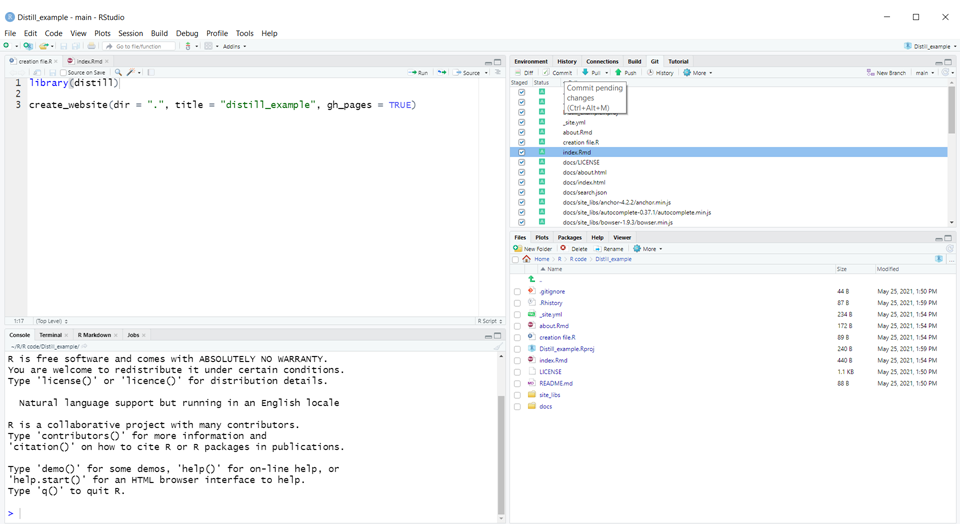Click the New Folder button in Files pane
Screen dimensions: 960x524
[x=533, y=249]
